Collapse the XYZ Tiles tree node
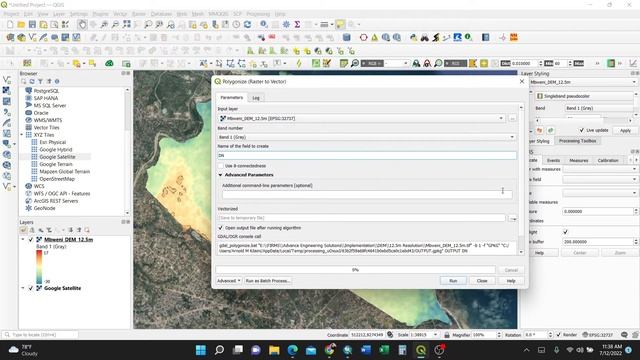This screenshot has width=640, height=360. pos(22,135)
